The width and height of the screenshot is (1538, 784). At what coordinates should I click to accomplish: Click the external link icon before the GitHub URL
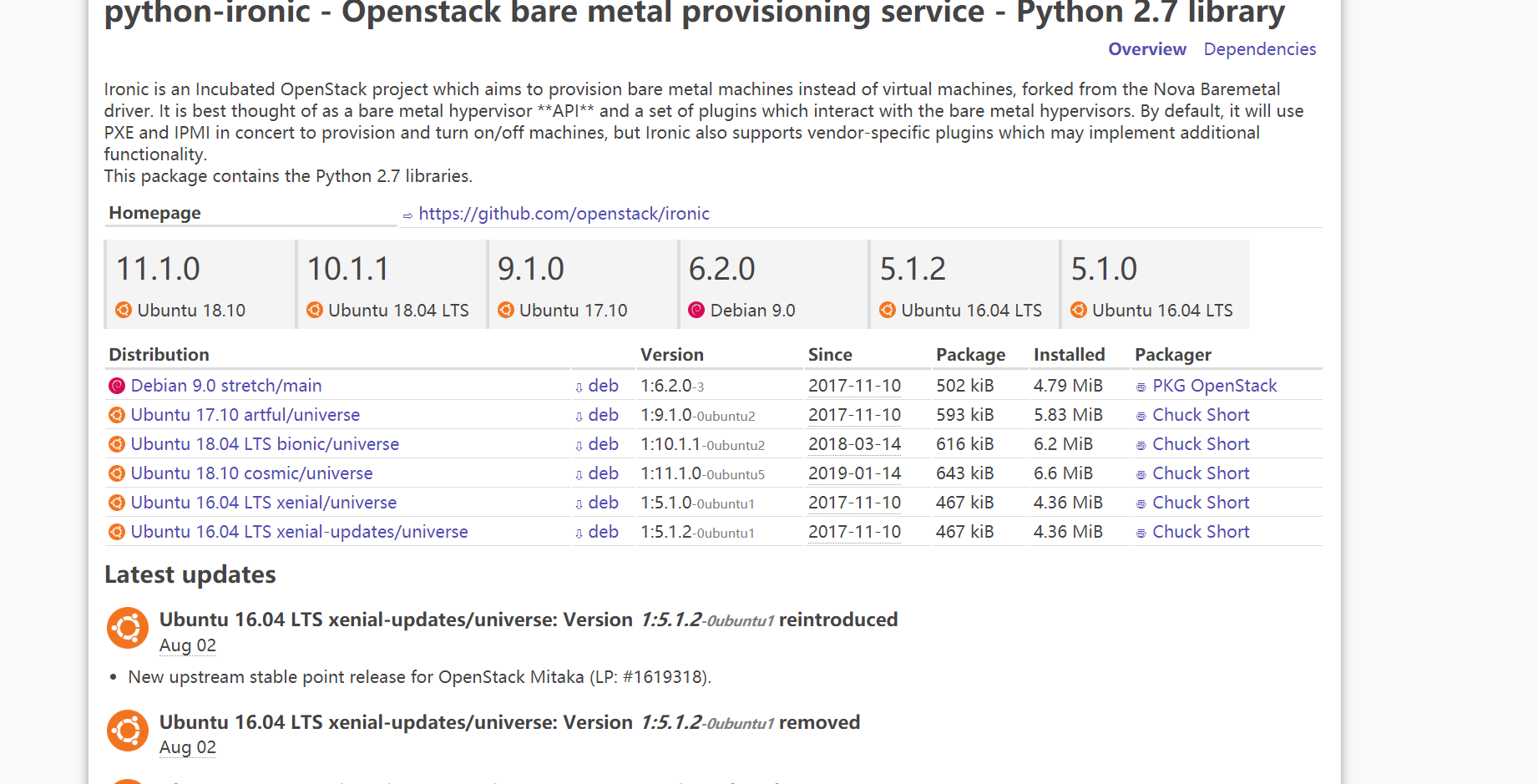pos(407,215)
